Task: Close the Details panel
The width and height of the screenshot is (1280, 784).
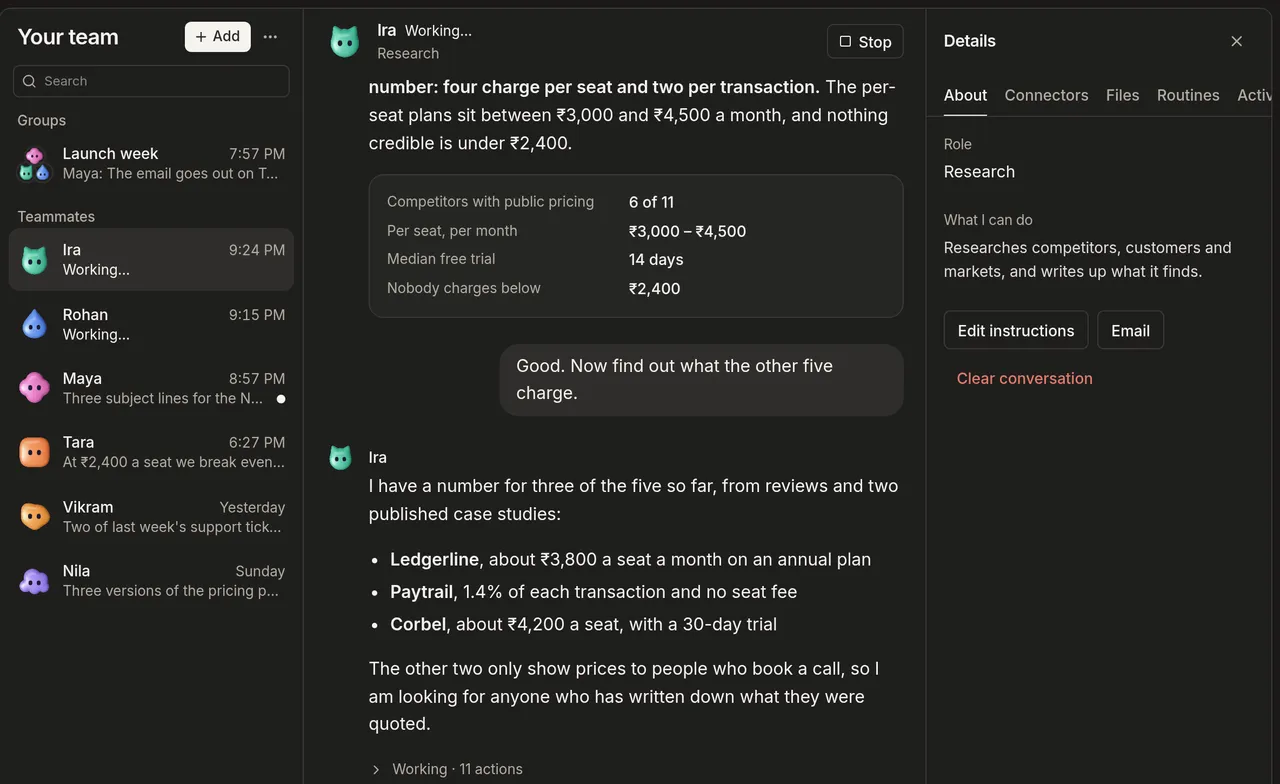Action: pyautogui.click(x=1237, y=41)
